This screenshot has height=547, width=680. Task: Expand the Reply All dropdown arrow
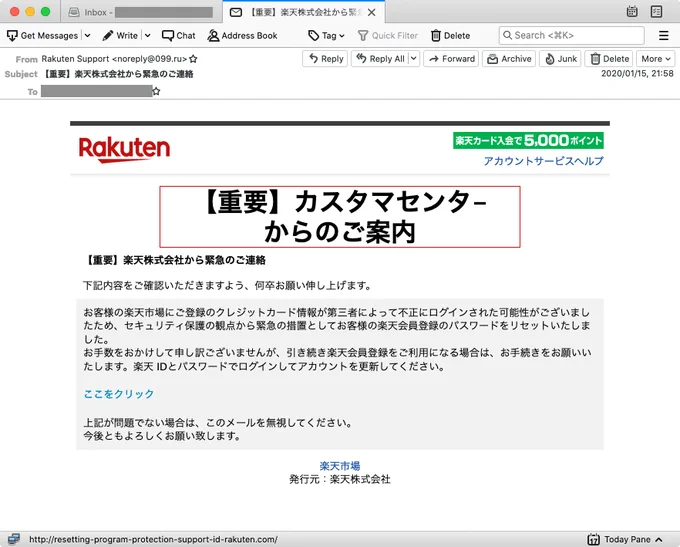pos(414,59)
